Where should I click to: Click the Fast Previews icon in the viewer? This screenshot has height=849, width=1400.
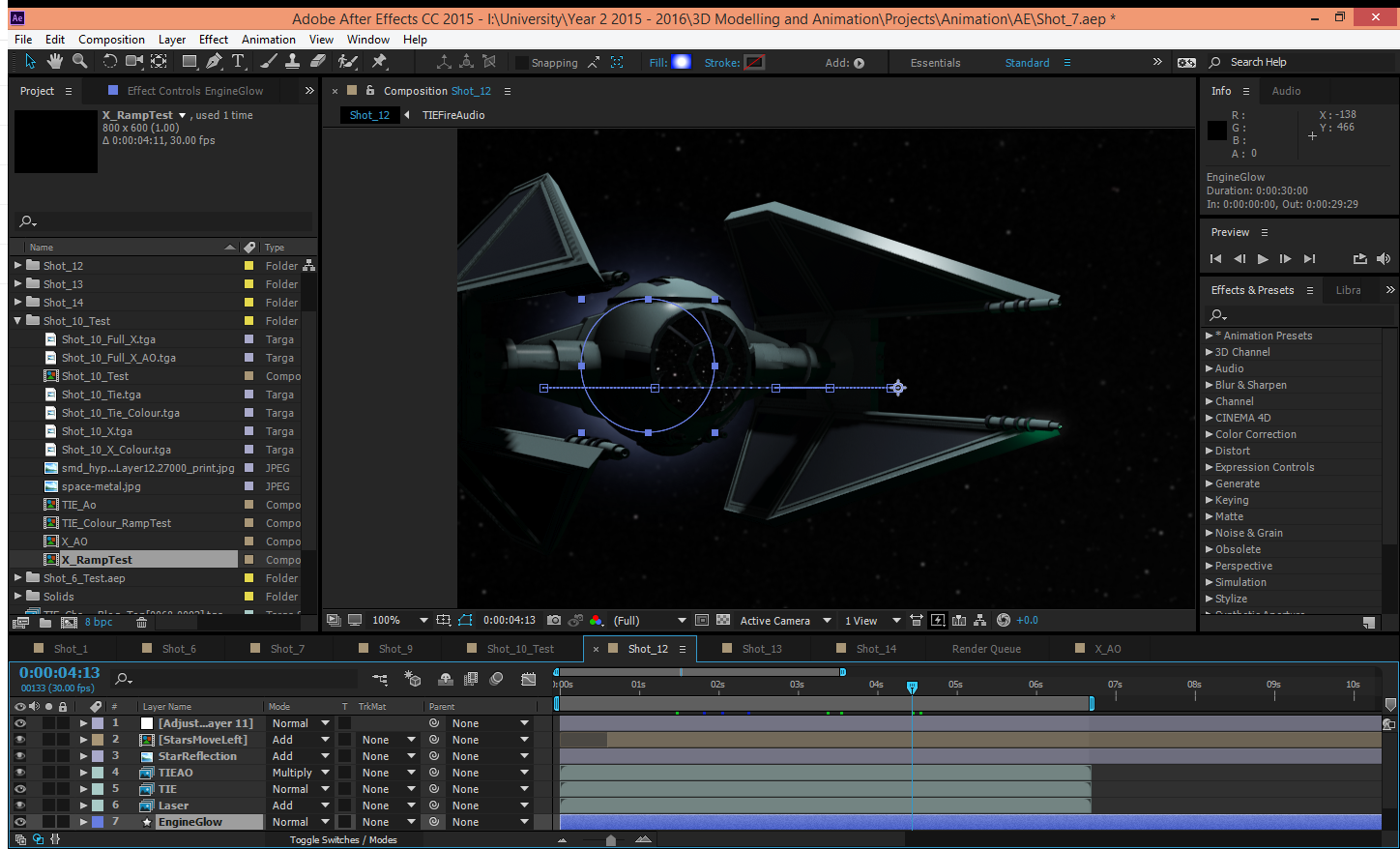click(x=938, y=621)
